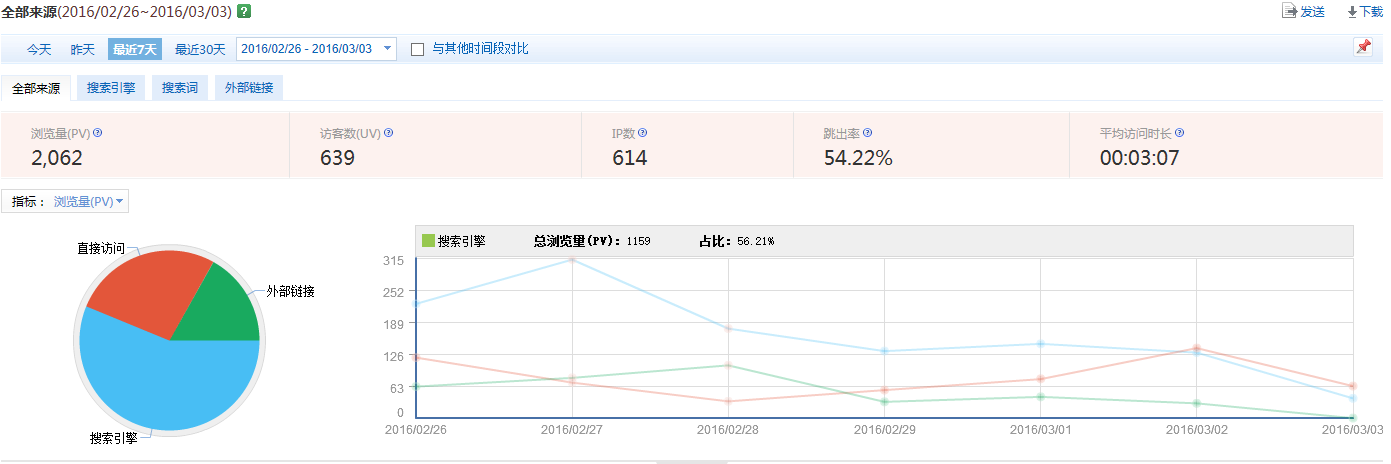Open the date range dropdown 2016/02/26 - 2016/03/03
This screenshot has width=1391, height=464.
pyautogui.click(x=316, y=49)
